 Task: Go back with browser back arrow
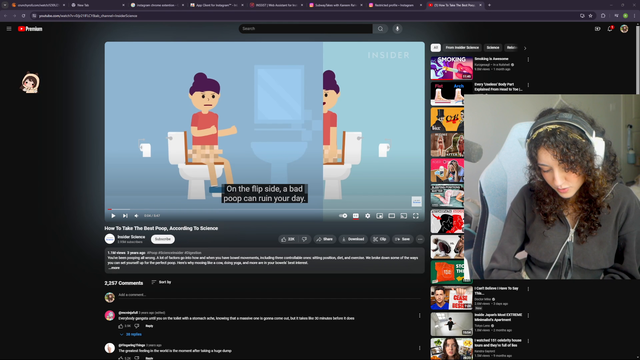(x=5, y=16)
